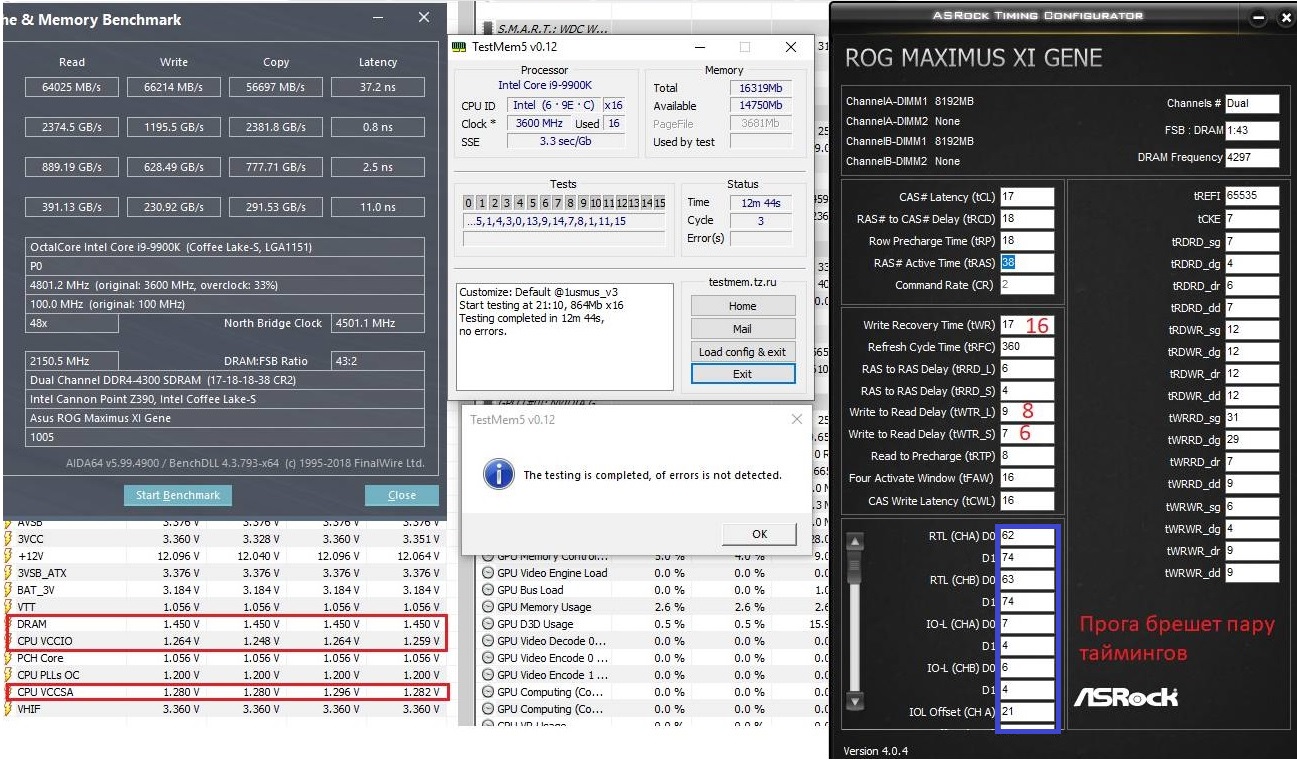The image size is (1297, 760).
Task: Click the RAS# to CAS# Delay (tRCD) field
Action: (x=1026, y=219)
